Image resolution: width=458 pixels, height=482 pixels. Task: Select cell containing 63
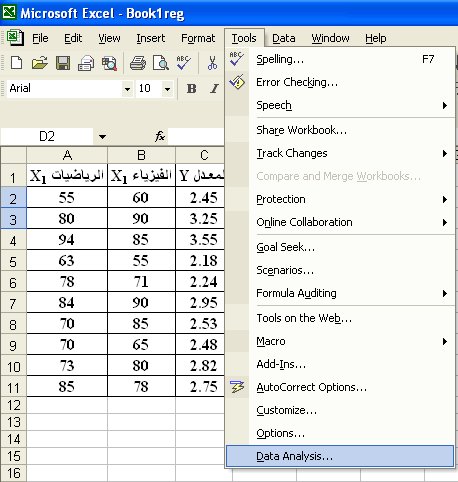tap(67, 261)
